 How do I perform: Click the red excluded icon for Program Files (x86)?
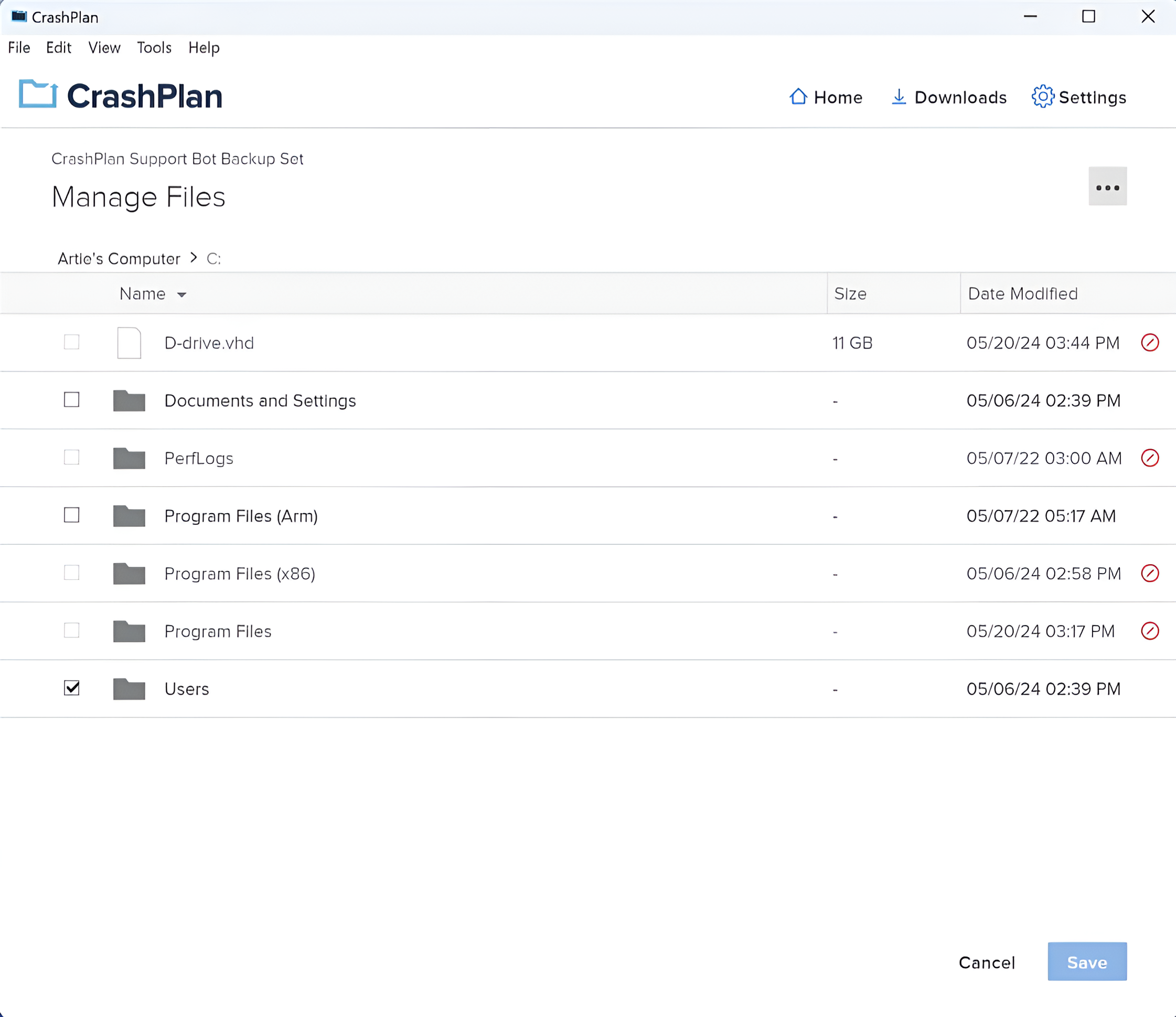click(1150, 573)
